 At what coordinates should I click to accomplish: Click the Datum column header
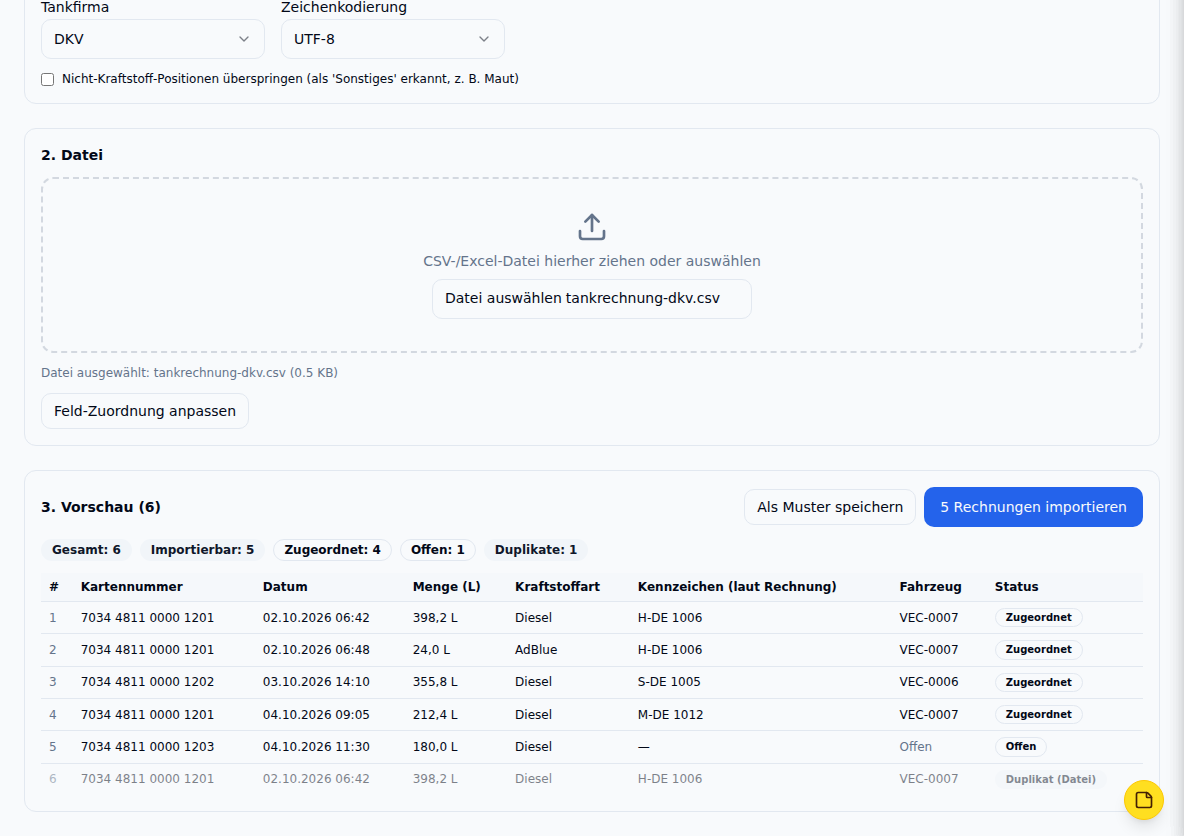(285, 587)
